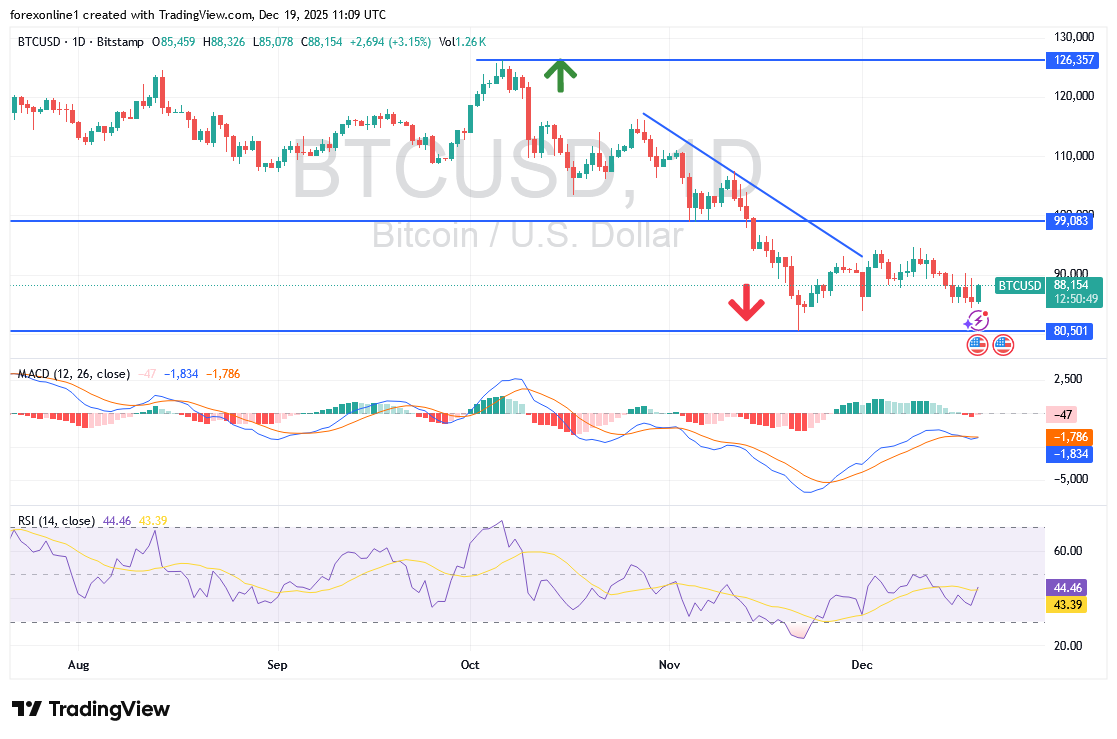Click the blue 80,501 price label

[x=1069, y=330]
